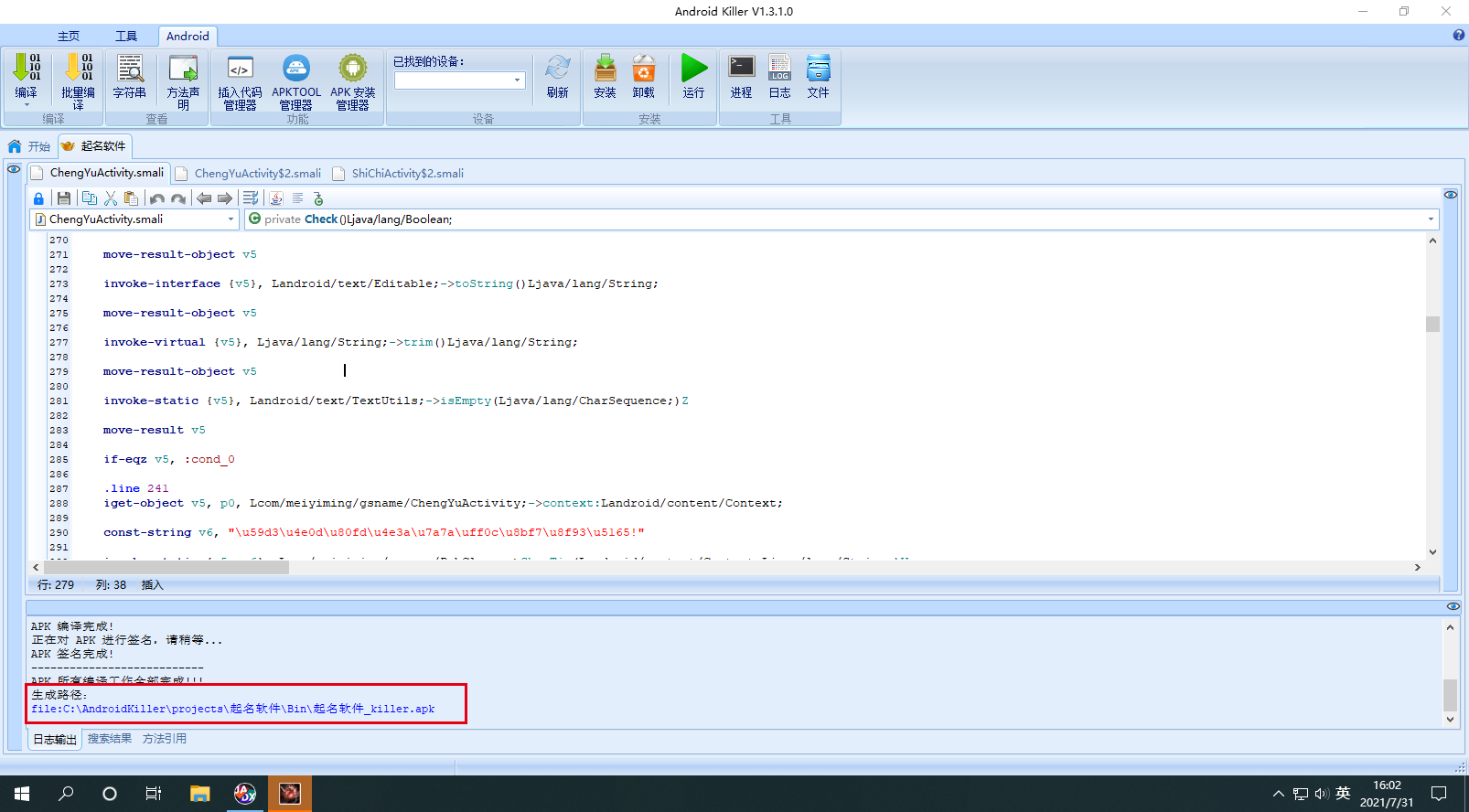Click the const-string v6 code line
Viewport: 1469px width, 812px height.
coord(374,532)
